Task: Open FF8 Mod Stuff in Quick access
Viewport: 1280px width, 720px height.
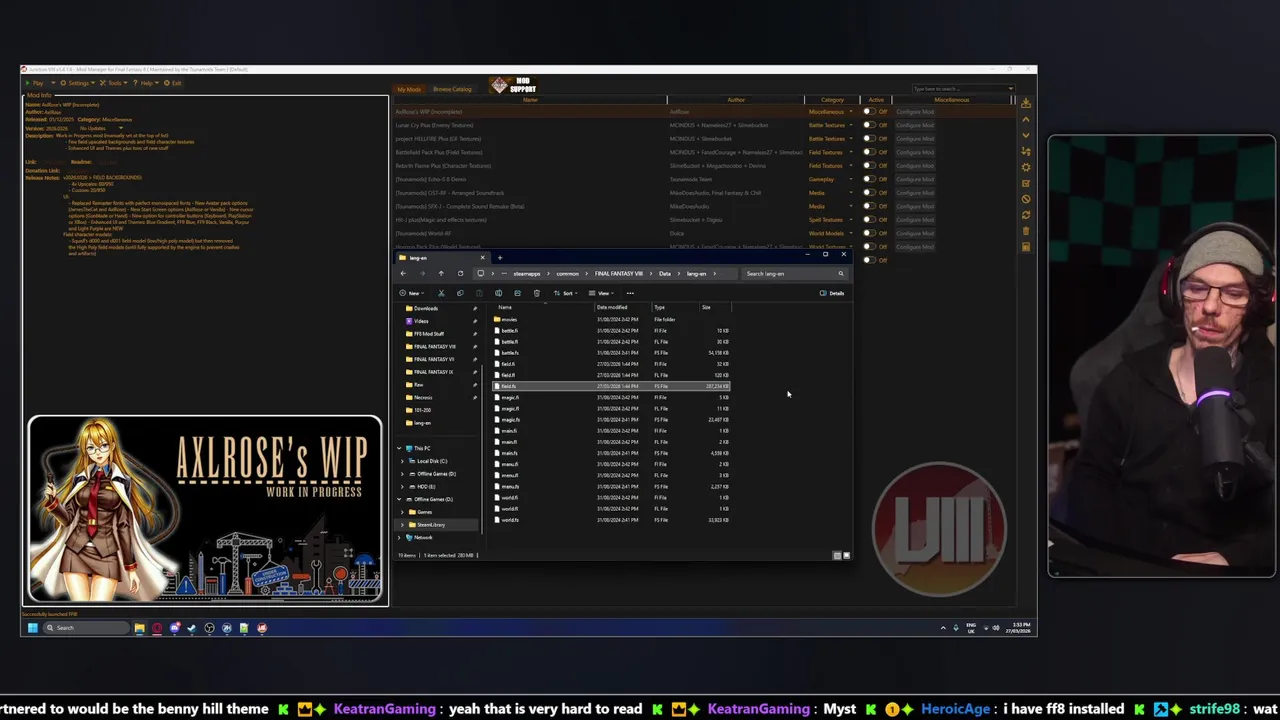Action: [x=430, y=334]
